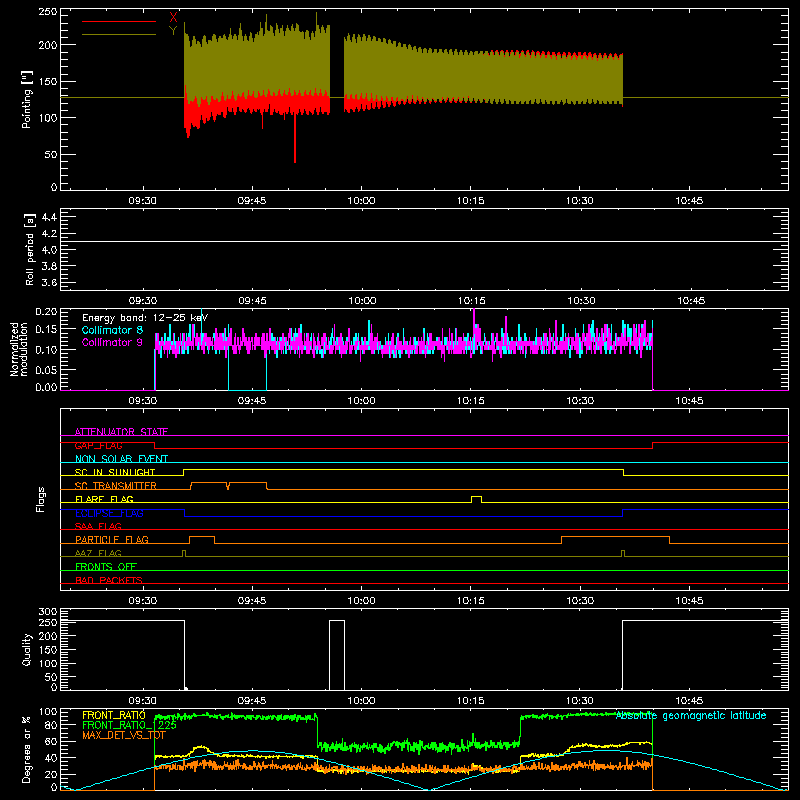Screen dimensions: 800x800
Task: Click the raised FLARE_FLAG pulse near 10:15
Action: (x=477, y=499)
